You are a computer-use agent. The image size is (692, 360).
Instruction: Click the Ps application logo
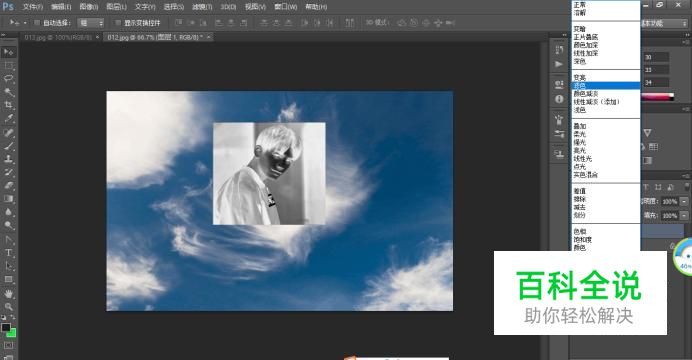coord(8,6)
